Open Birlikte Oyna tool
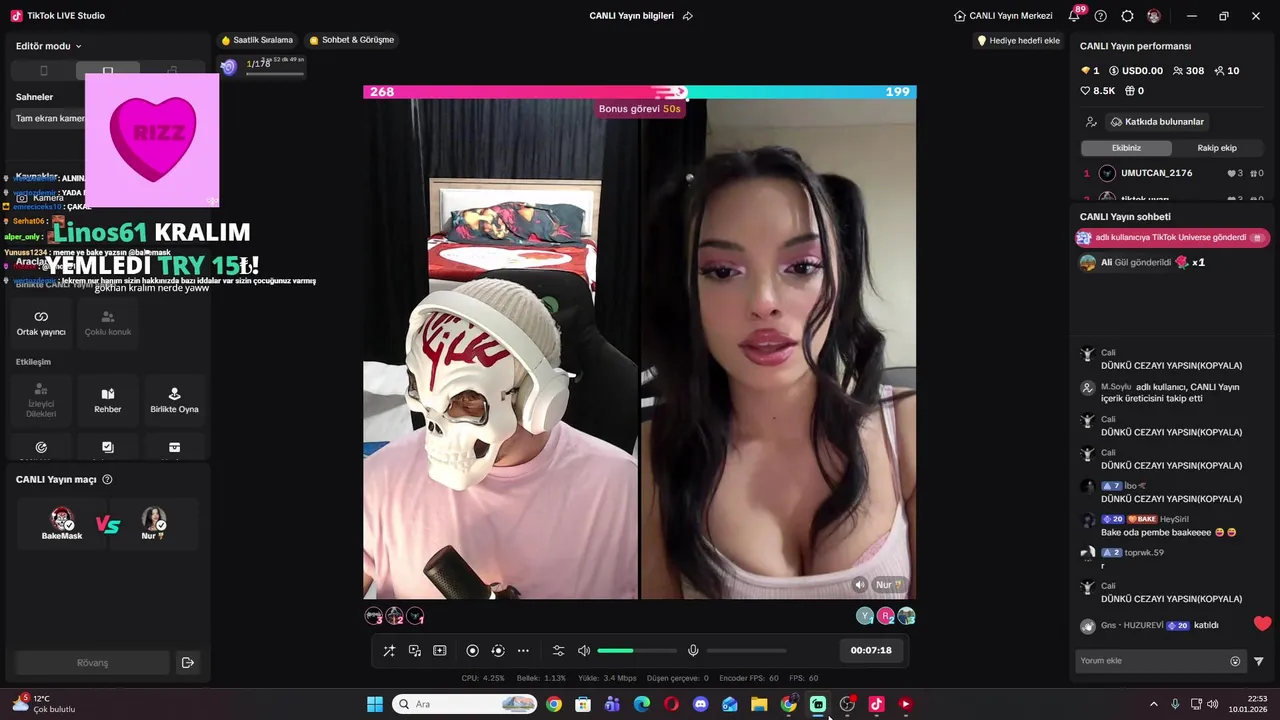Image resolution: width=1280 pixels, height=720 pixels. [174, 400]
